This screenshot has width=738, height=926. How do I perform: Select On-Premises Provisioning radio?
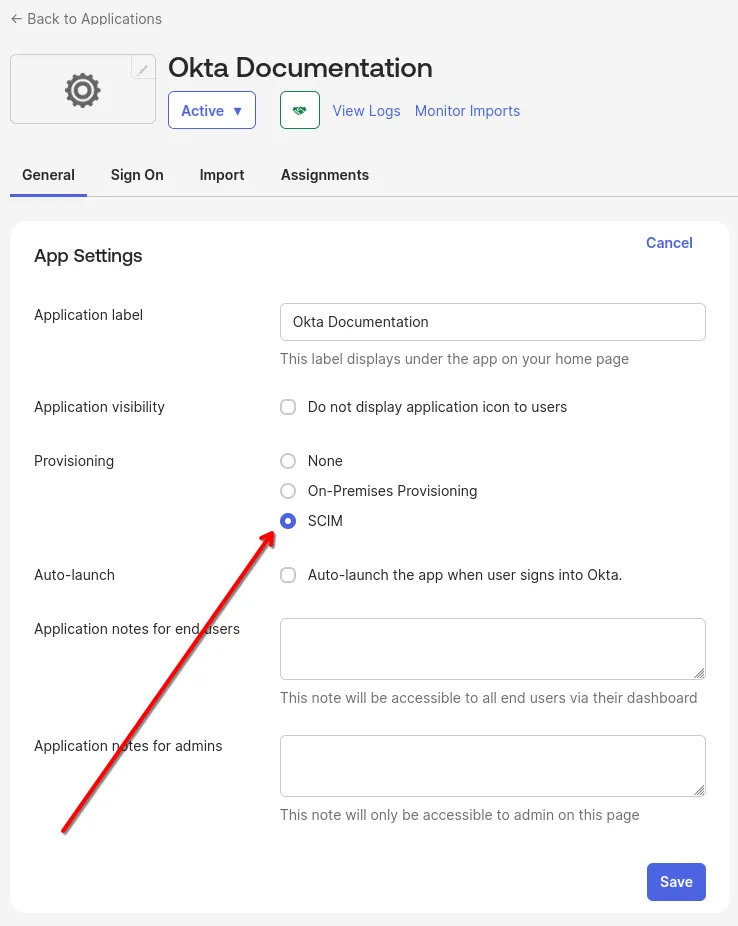(x=288, y=491)
